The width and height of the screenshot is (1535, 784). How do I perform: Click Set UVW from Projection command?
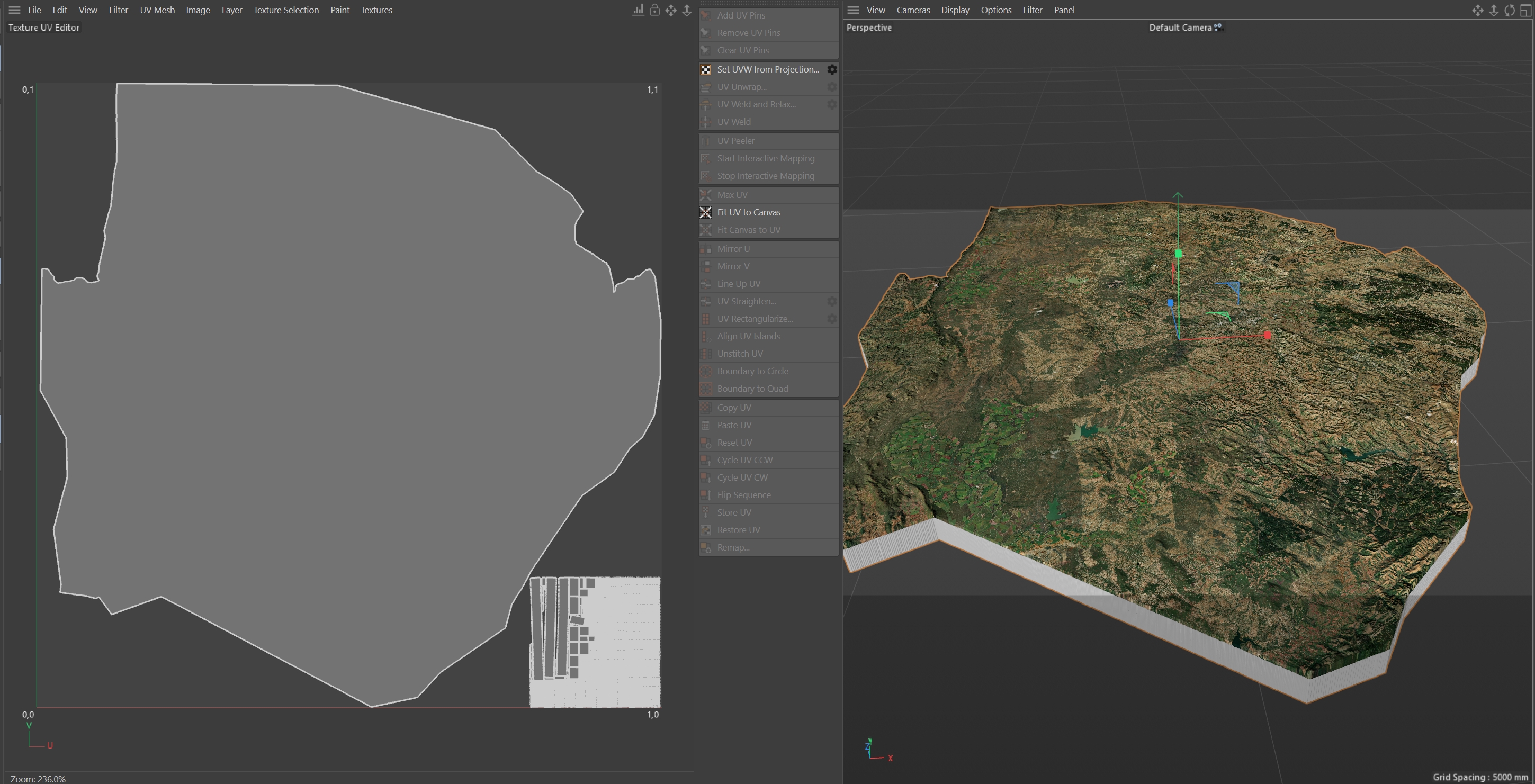coord(768,70)
